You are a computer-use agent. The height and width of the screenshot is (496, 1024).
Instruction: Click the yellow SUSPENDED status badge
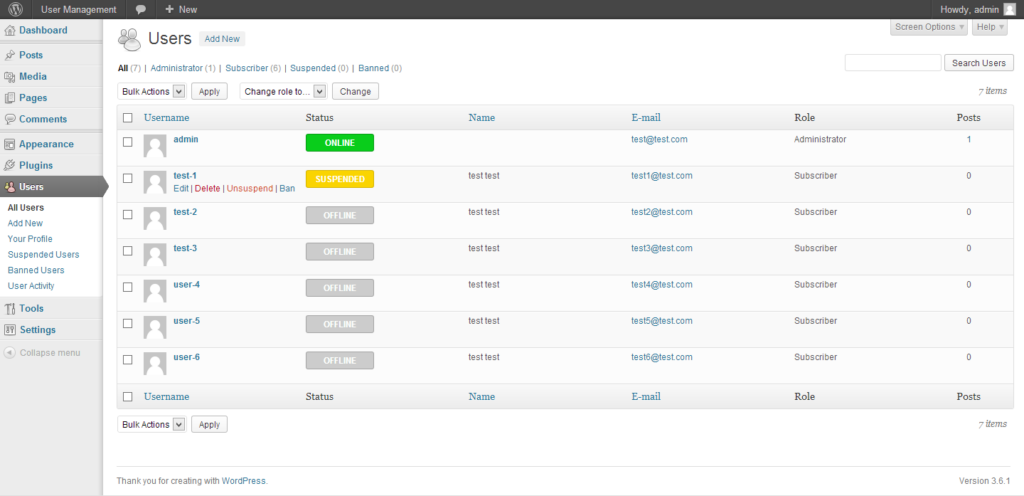coord(340,179)
